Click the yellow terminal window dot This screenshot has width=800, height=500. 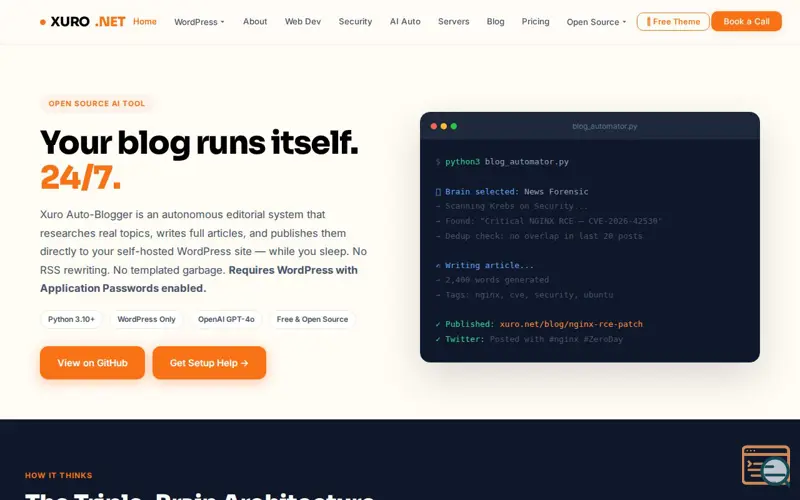tap(444, 126)
